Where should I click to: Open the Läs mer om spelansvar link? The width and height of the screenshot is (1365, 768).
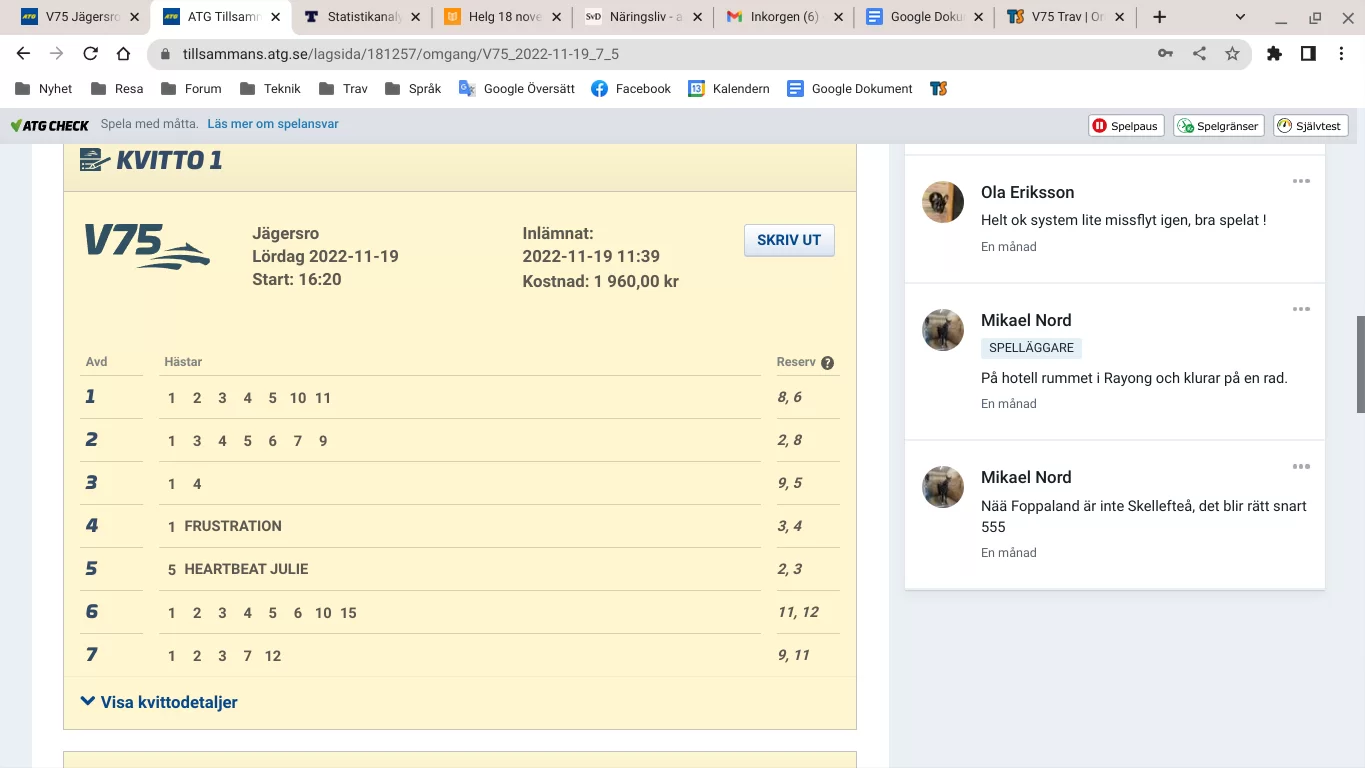click(x=273, y=124)
